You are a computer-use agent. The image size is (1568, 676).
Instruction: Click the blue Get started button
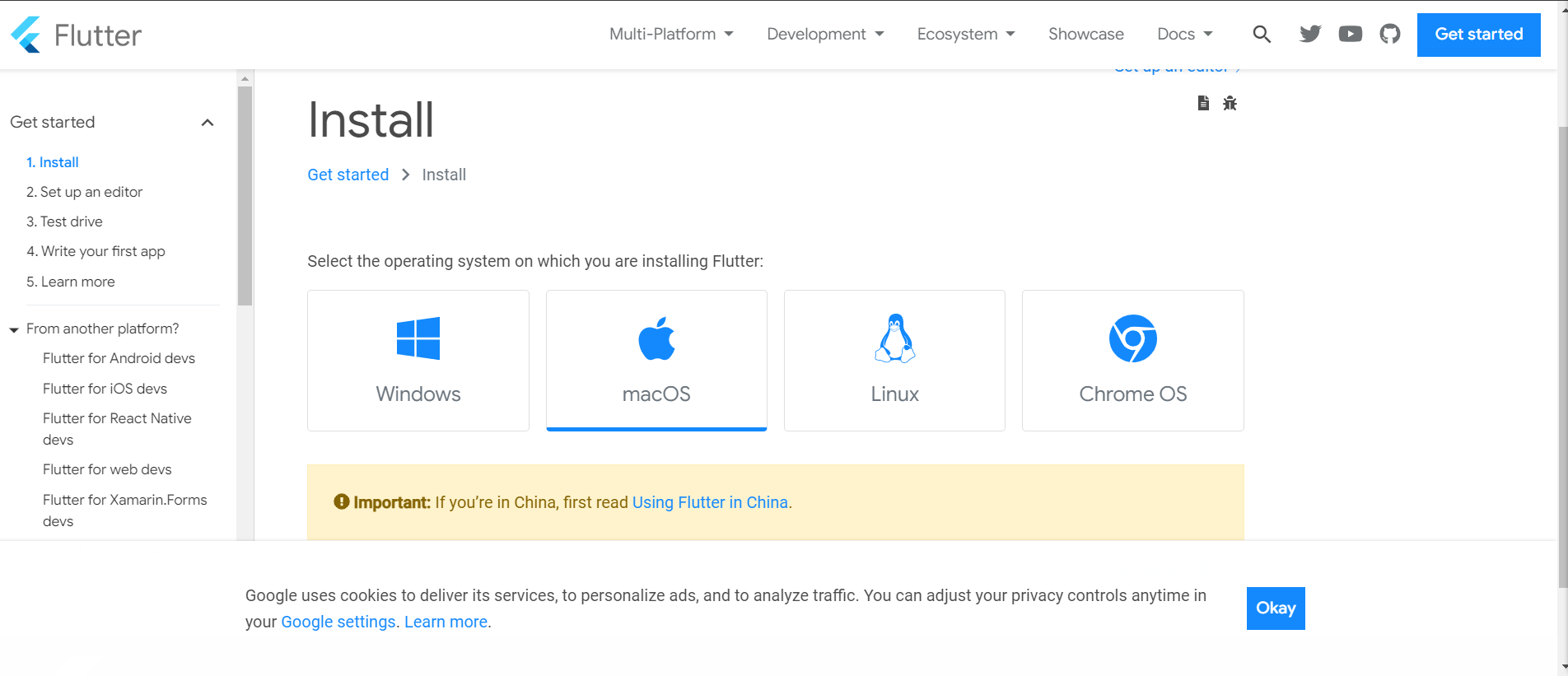1479,35
